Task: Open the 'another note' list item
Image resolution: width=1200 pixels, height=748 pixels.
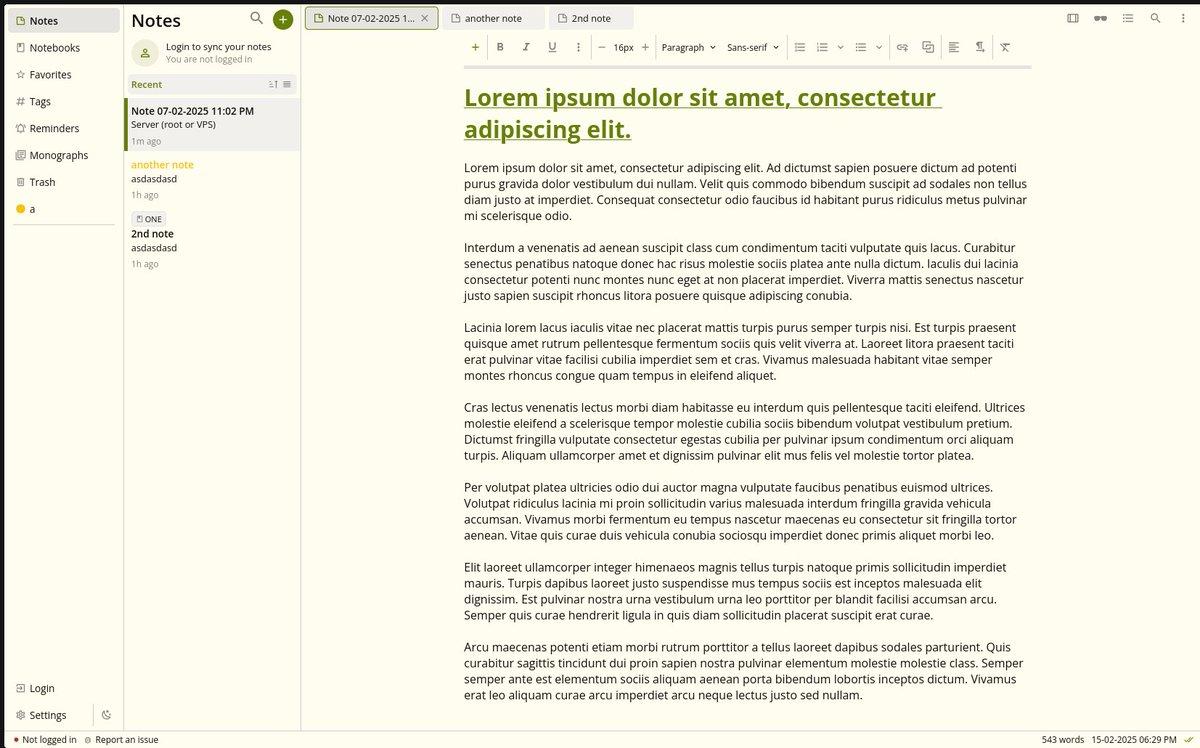Action: 212,178
